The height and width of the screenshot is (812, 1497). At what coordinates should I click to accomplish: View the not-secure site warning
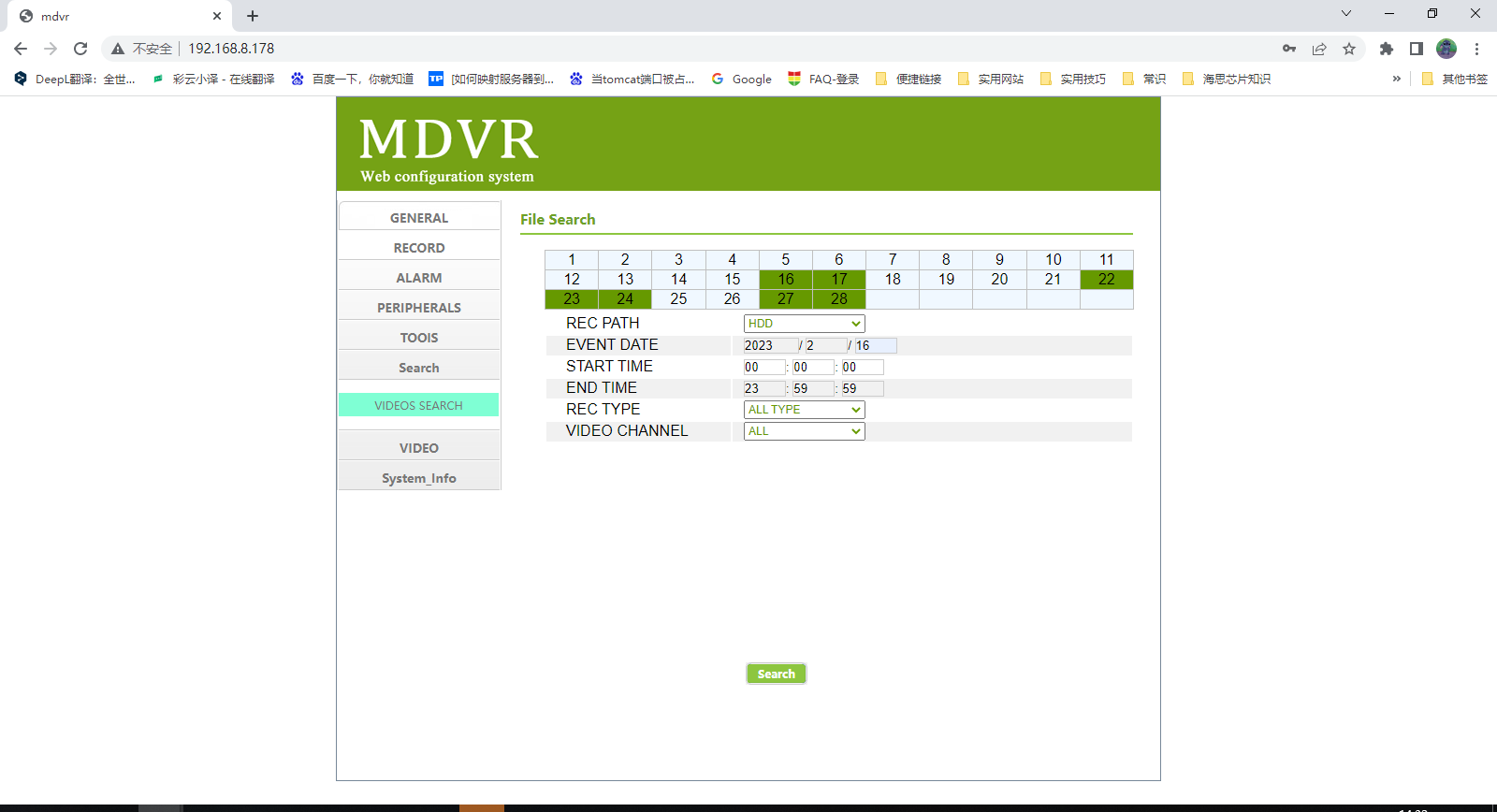click(142, 49)
